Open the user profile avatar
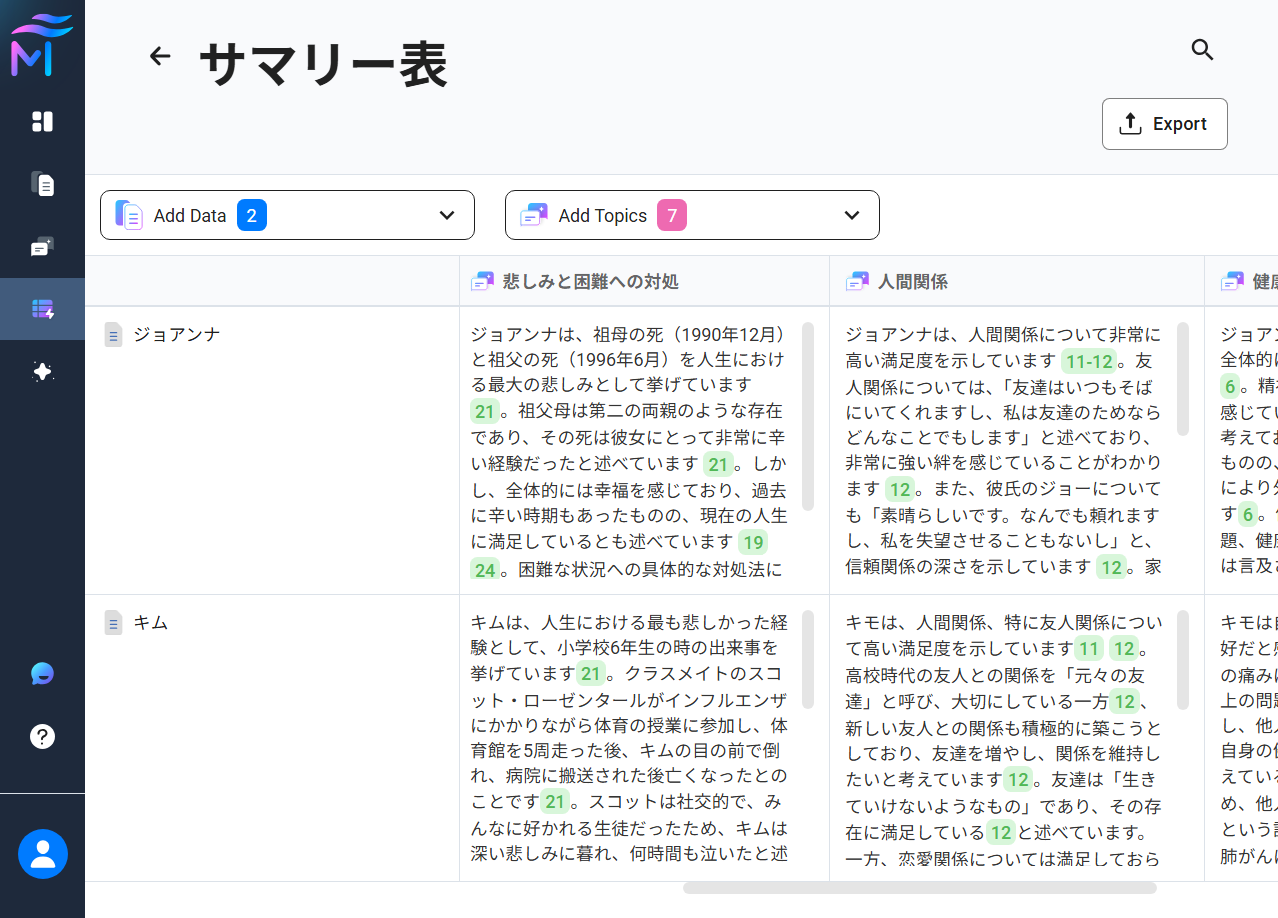The image size is (1278, 918). coord(42,854)
